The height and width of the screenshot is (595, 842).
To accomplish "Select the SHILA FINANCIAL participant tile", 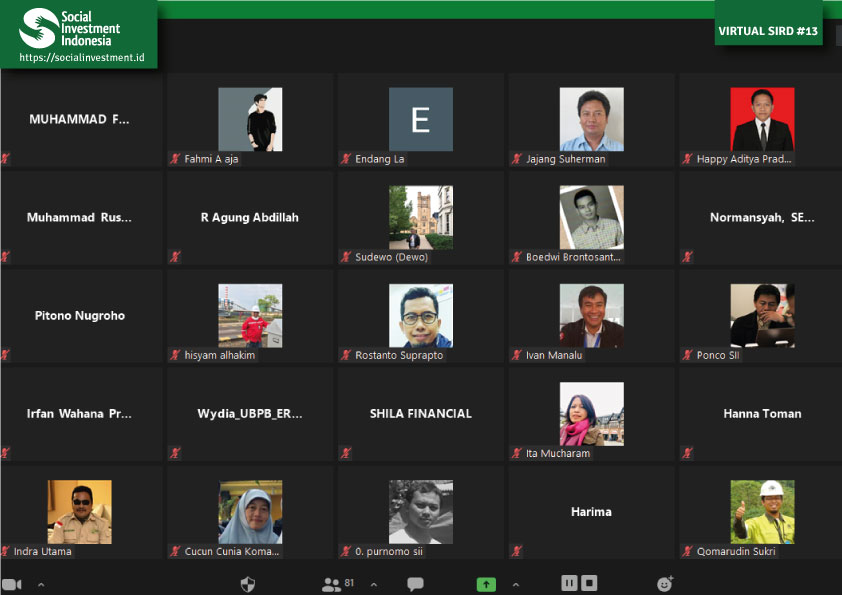I will [x=420, y=413].
